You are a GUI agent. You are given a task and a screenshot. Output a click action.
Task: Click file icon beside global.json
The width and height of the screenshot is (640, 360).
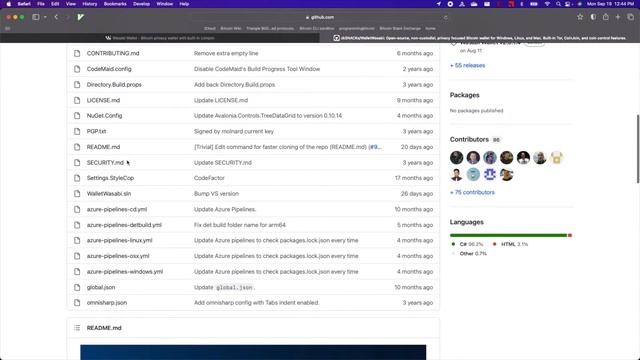(x=77, y=287)
